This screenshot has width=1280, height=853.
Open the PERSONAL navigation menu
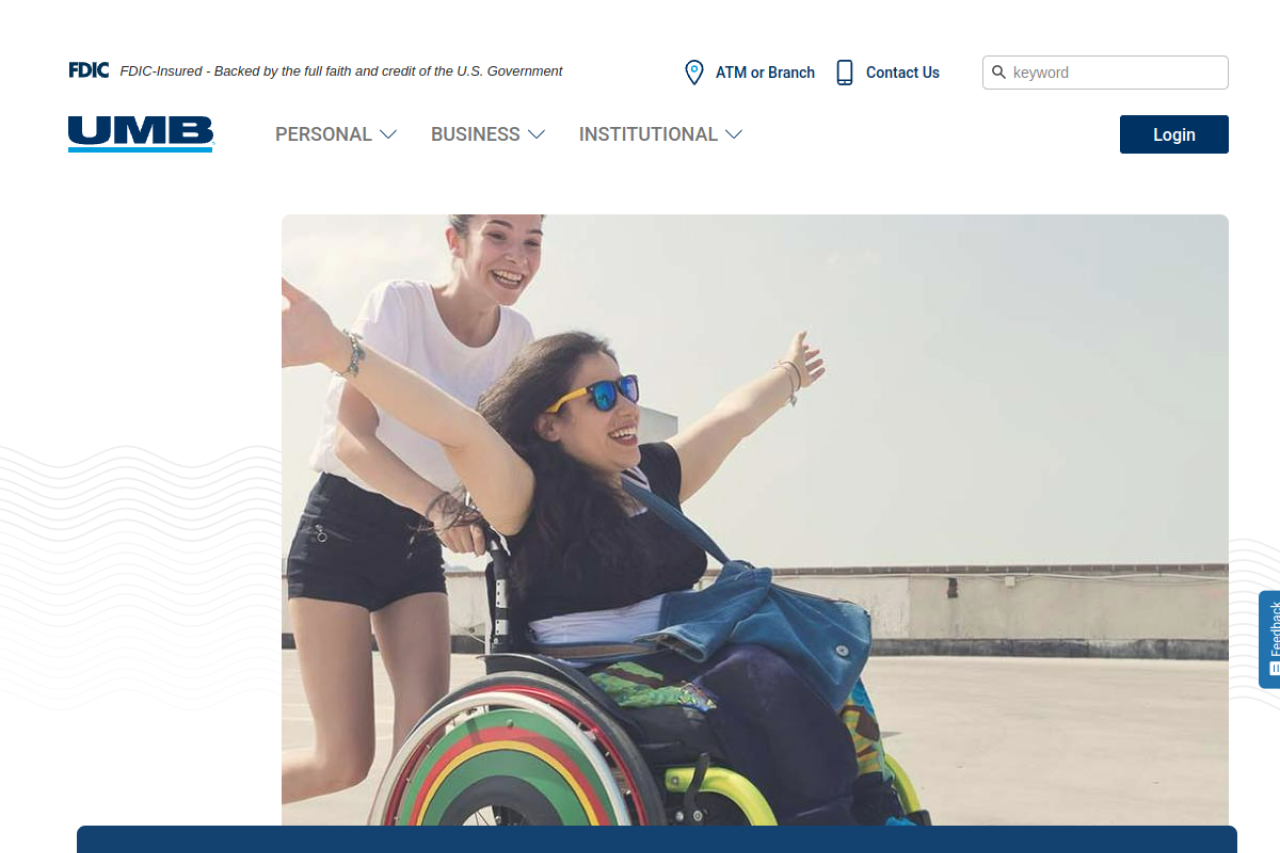tap(336, 134)
